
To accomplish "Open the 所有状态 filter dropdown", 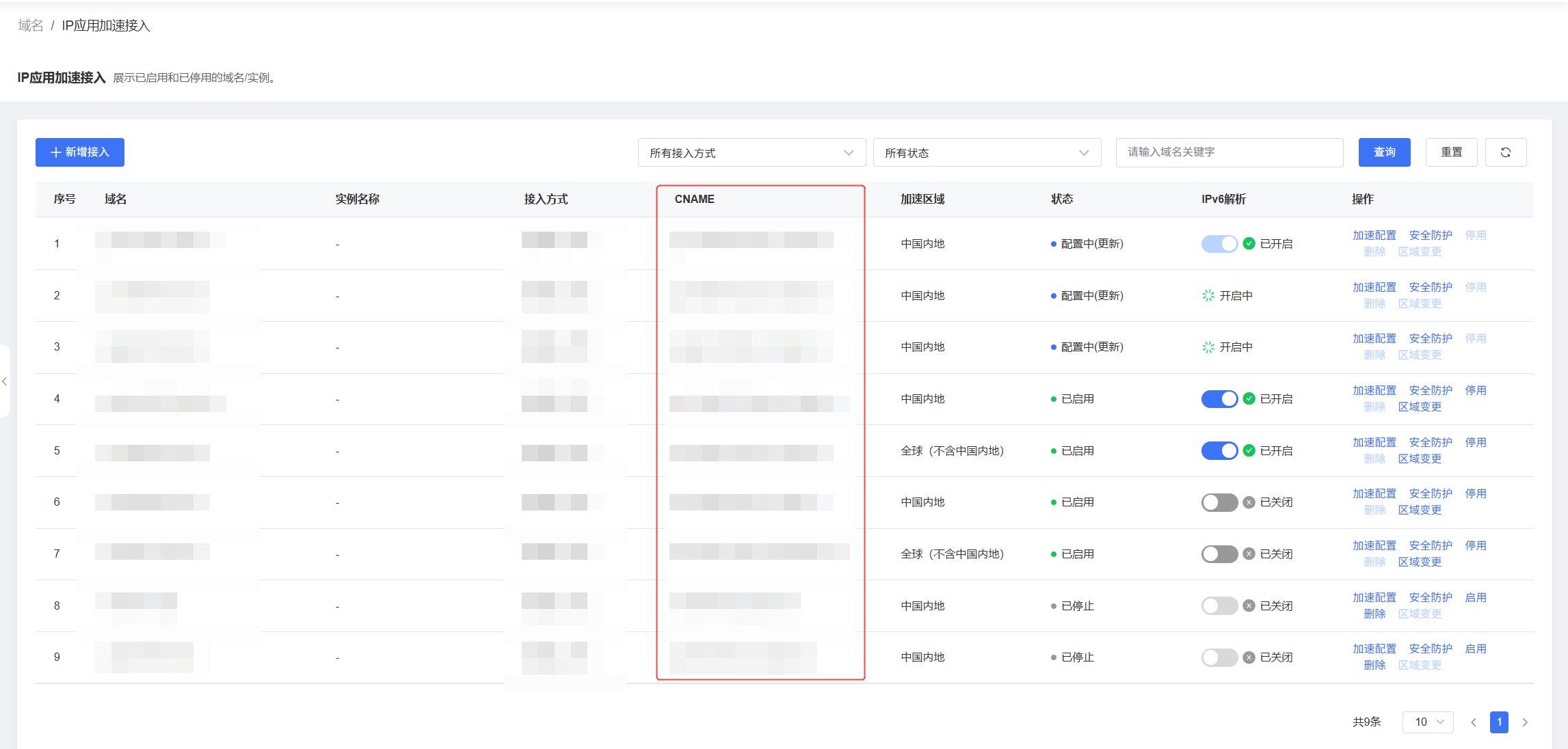I will pos(987,152).
